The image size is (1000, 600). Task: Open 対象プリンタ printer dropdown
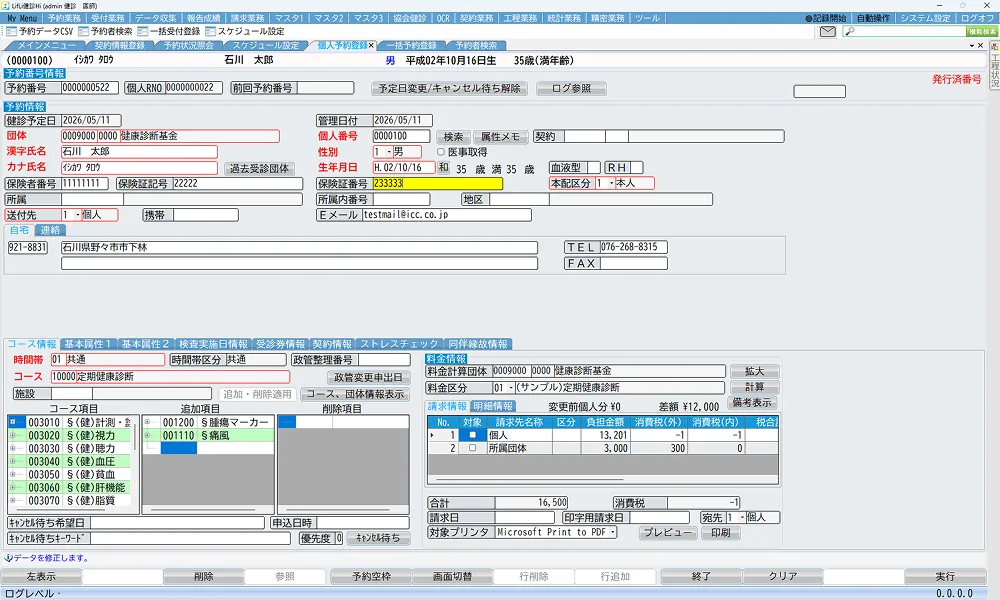pyautogui.click(x=613, y=532)
